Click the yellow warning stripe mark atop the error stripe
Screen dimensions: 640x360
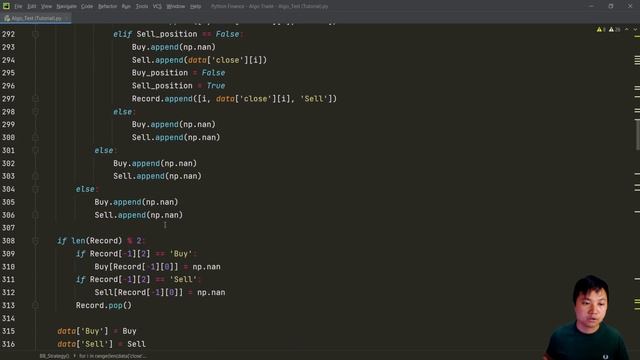[x=637, y=36]
